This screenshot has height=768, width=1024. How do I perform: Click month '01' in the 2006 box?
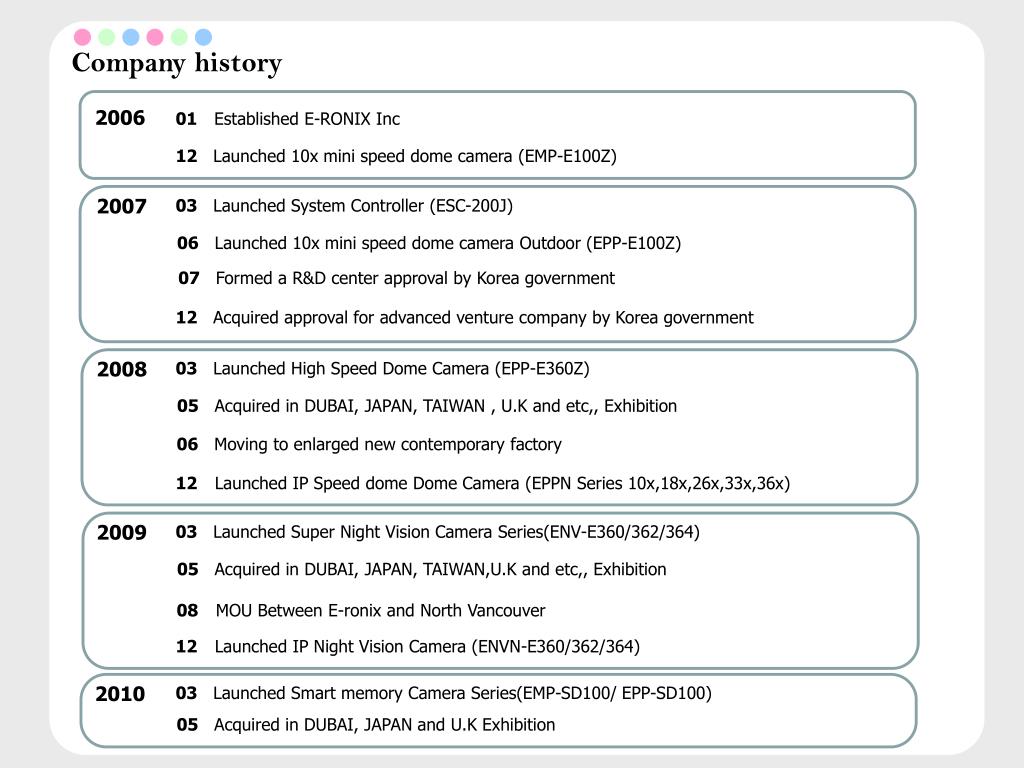[186, 119]
